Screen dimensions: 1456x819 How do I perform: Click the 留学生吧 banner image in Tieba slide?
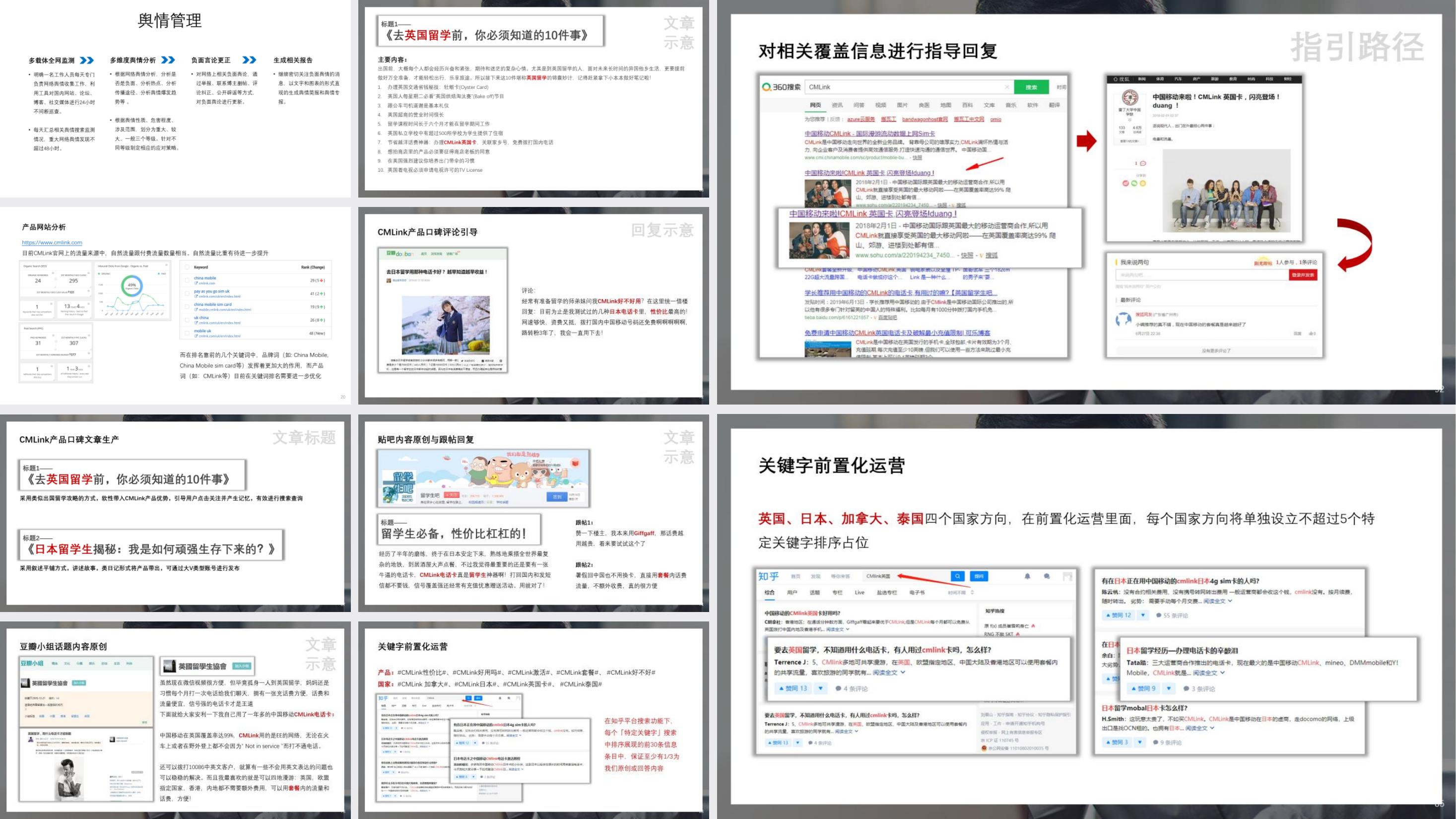tap(484, 478)
